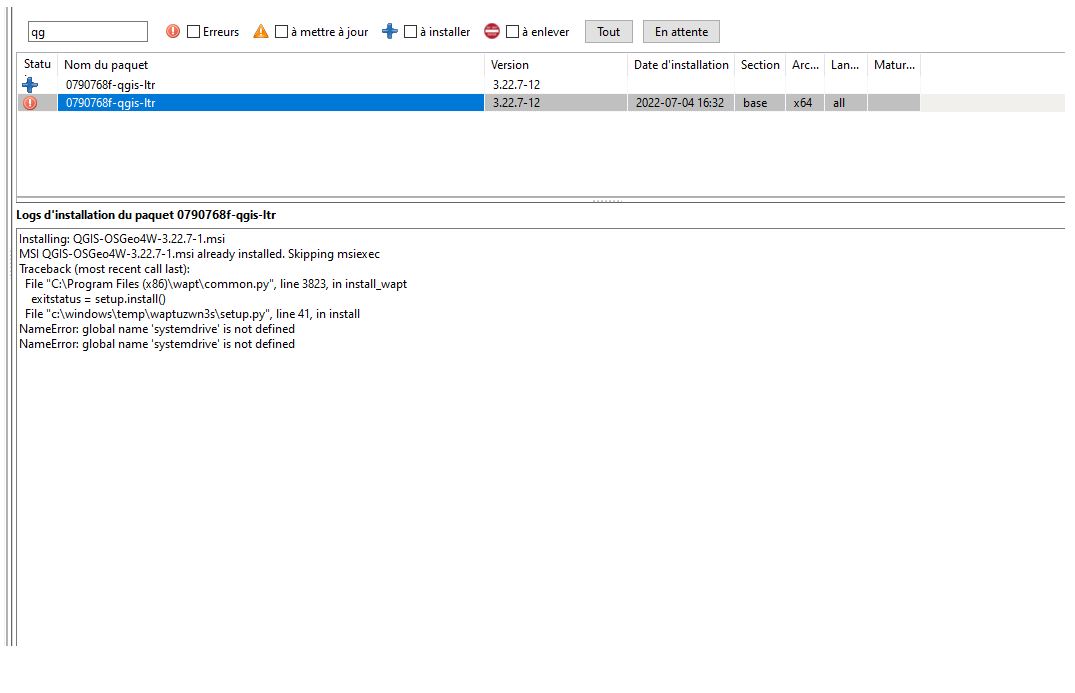This screenshot has height=693, width=1075.
Task: Click the log line referencing wapt\common.py
Action: click(x=216, y=284)
